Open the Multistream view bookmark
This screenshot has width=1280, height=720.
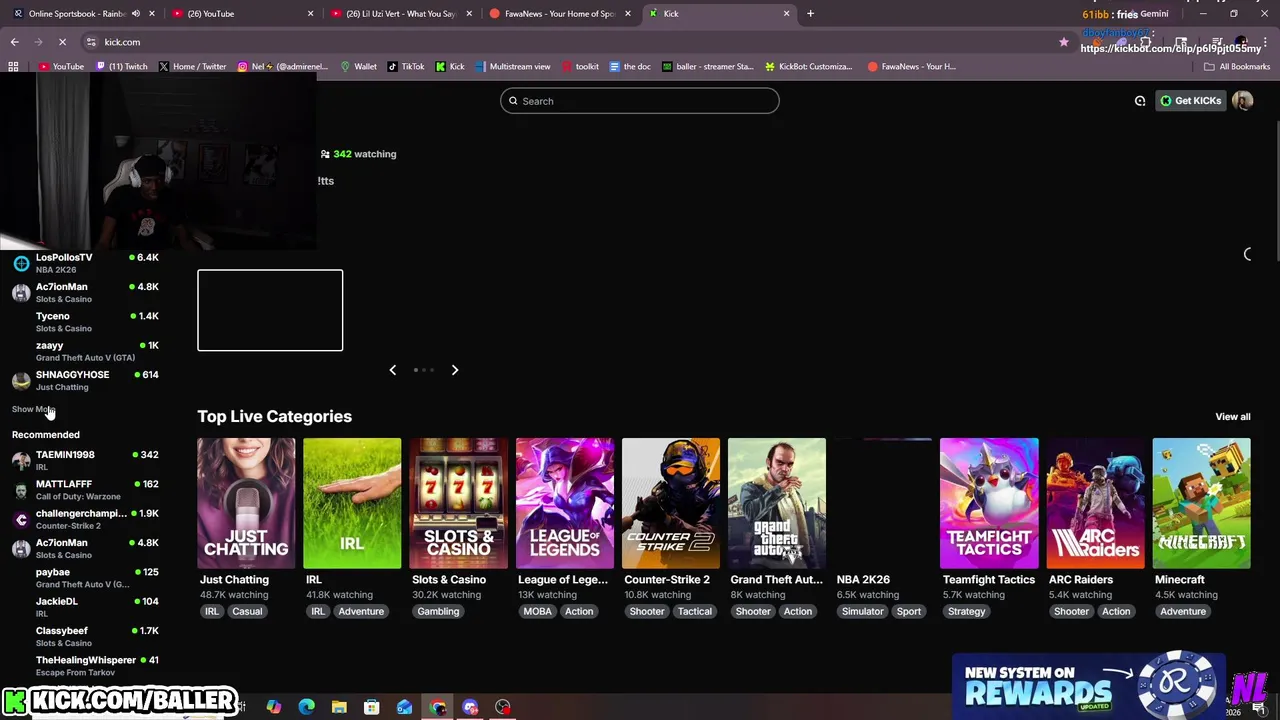click(513, 67)
